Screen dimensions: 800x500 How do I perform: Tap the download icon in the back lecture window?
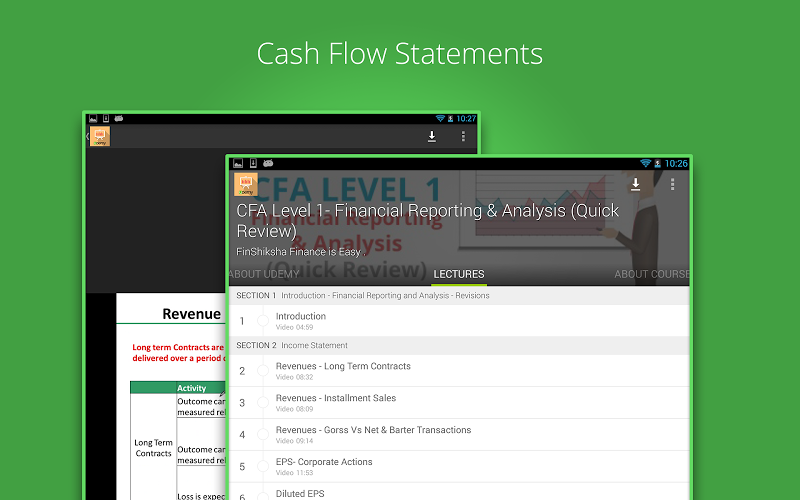[432, 136]
